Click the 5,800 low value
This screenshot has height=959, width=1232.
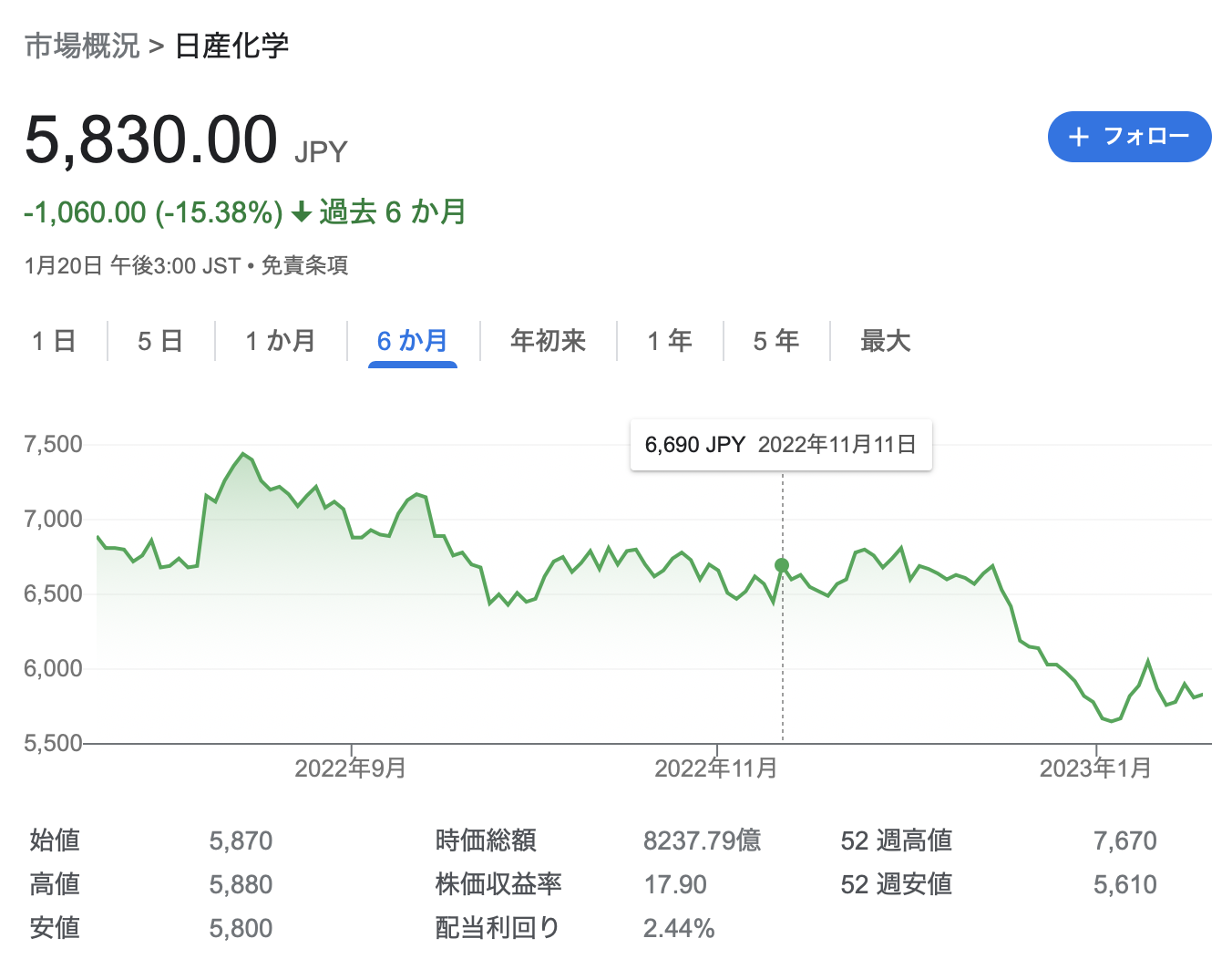click(241, 928)
